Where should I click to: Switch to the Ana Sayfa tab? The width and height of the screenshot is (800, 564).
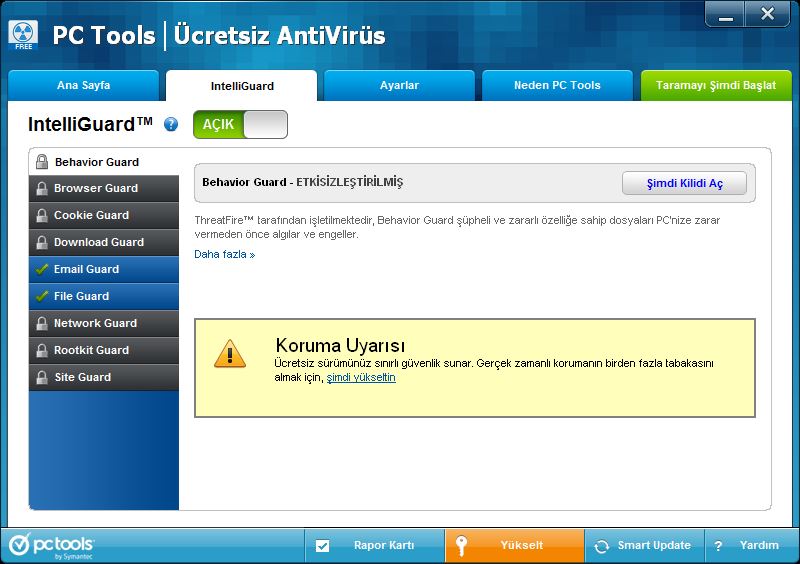[83, 85]
